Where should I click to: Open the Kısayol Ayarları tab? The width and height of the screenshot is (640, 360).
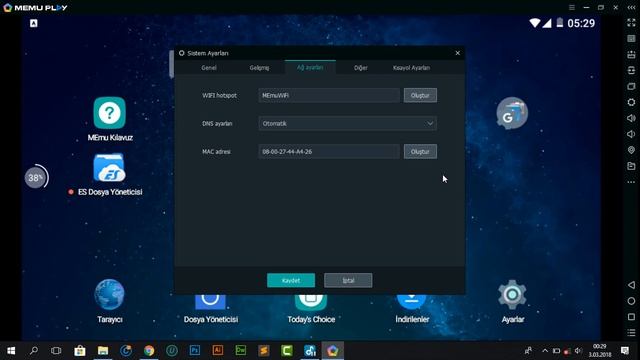click(411, 68)
